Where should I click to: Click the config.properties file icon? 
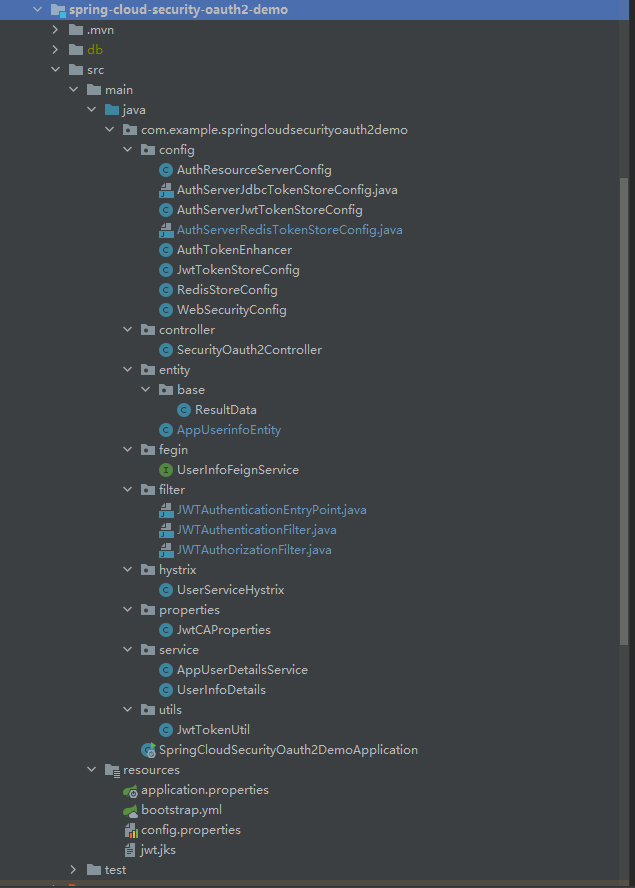click(131, 830)
